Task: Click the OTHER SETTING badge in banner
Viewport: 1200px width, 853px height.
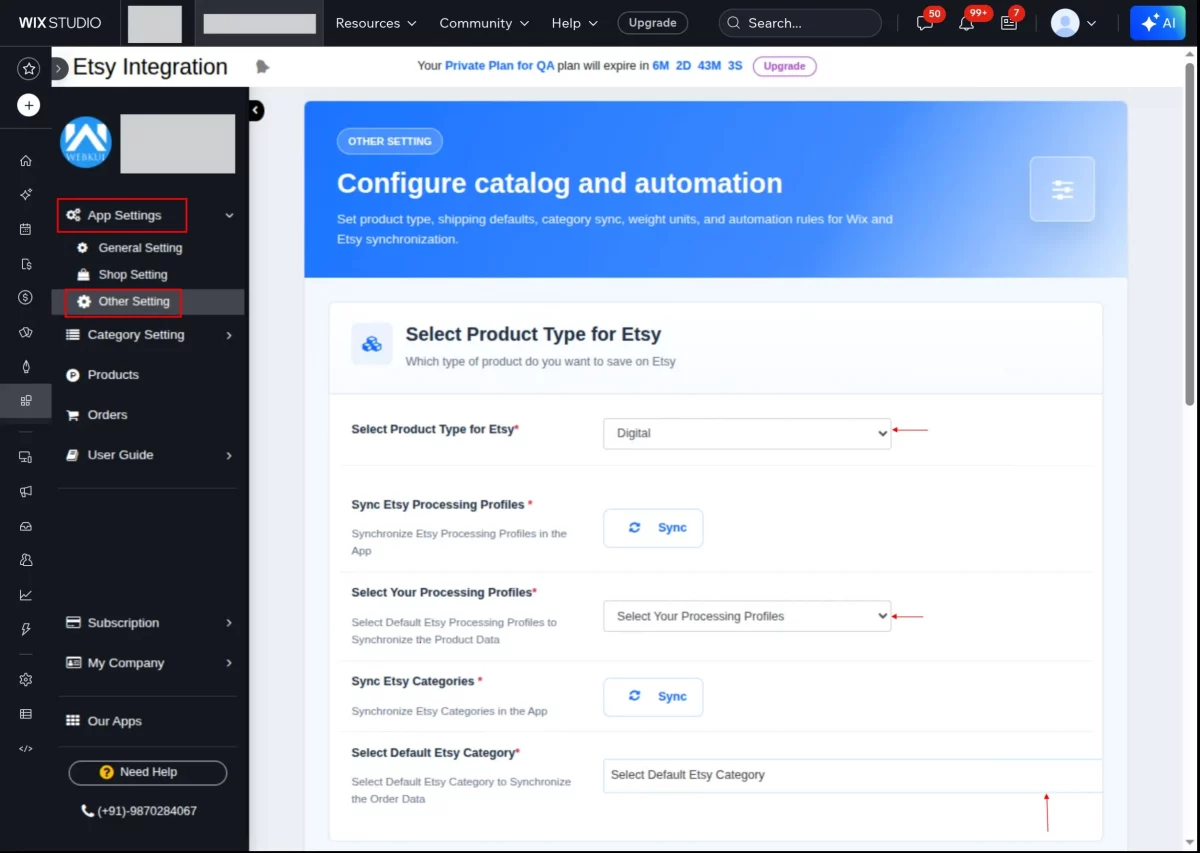Action: (x=390, y=141)
